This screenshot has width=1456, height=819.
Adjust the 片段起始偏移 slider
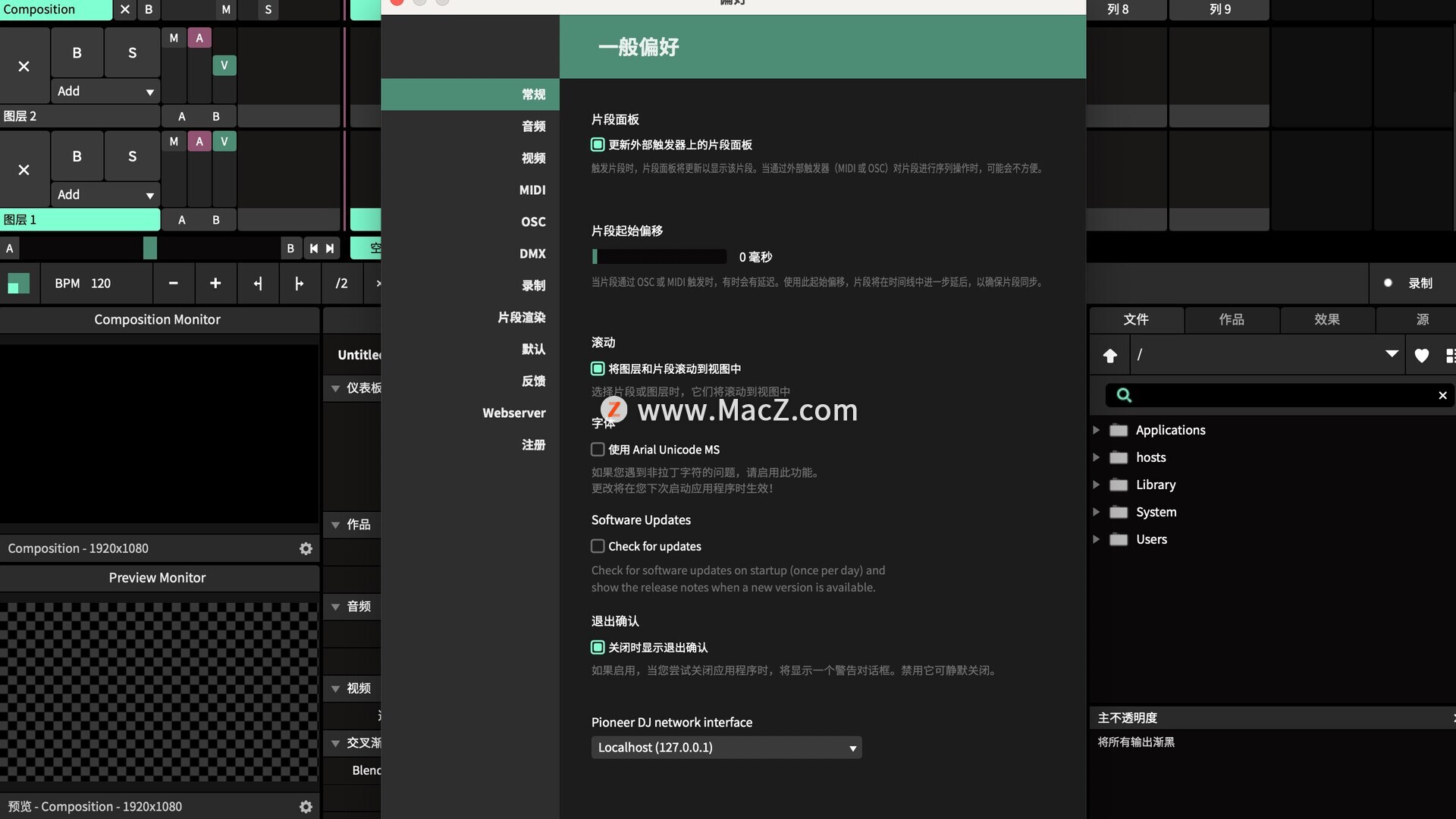pyautogui.click(x=658, y=256)
